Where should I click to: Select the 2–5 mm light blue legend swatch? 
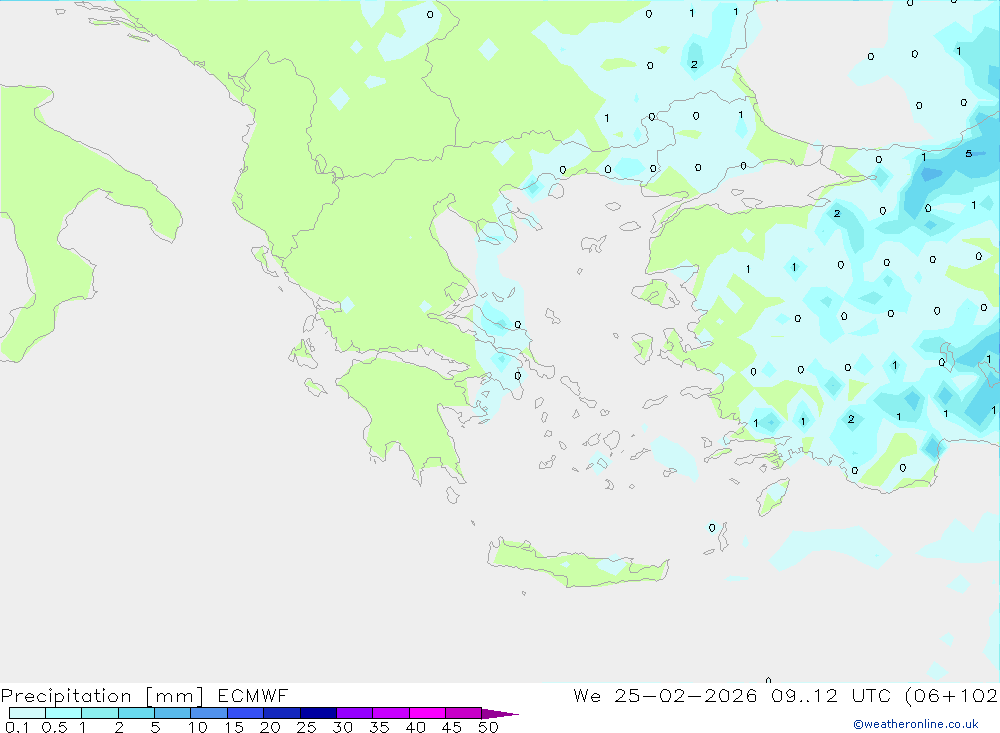(136, 713)
